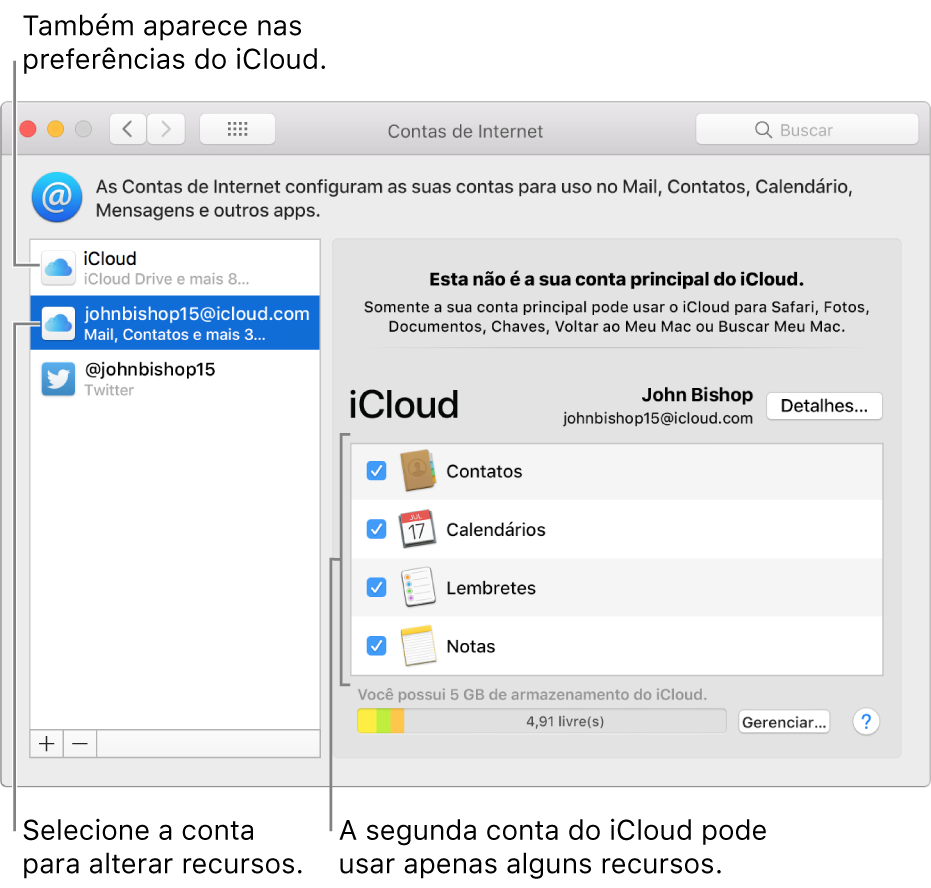Image resolution: width=931 pixels, height=888 pixels.
Task: Focus the Buscar search field
Action: 807,129
